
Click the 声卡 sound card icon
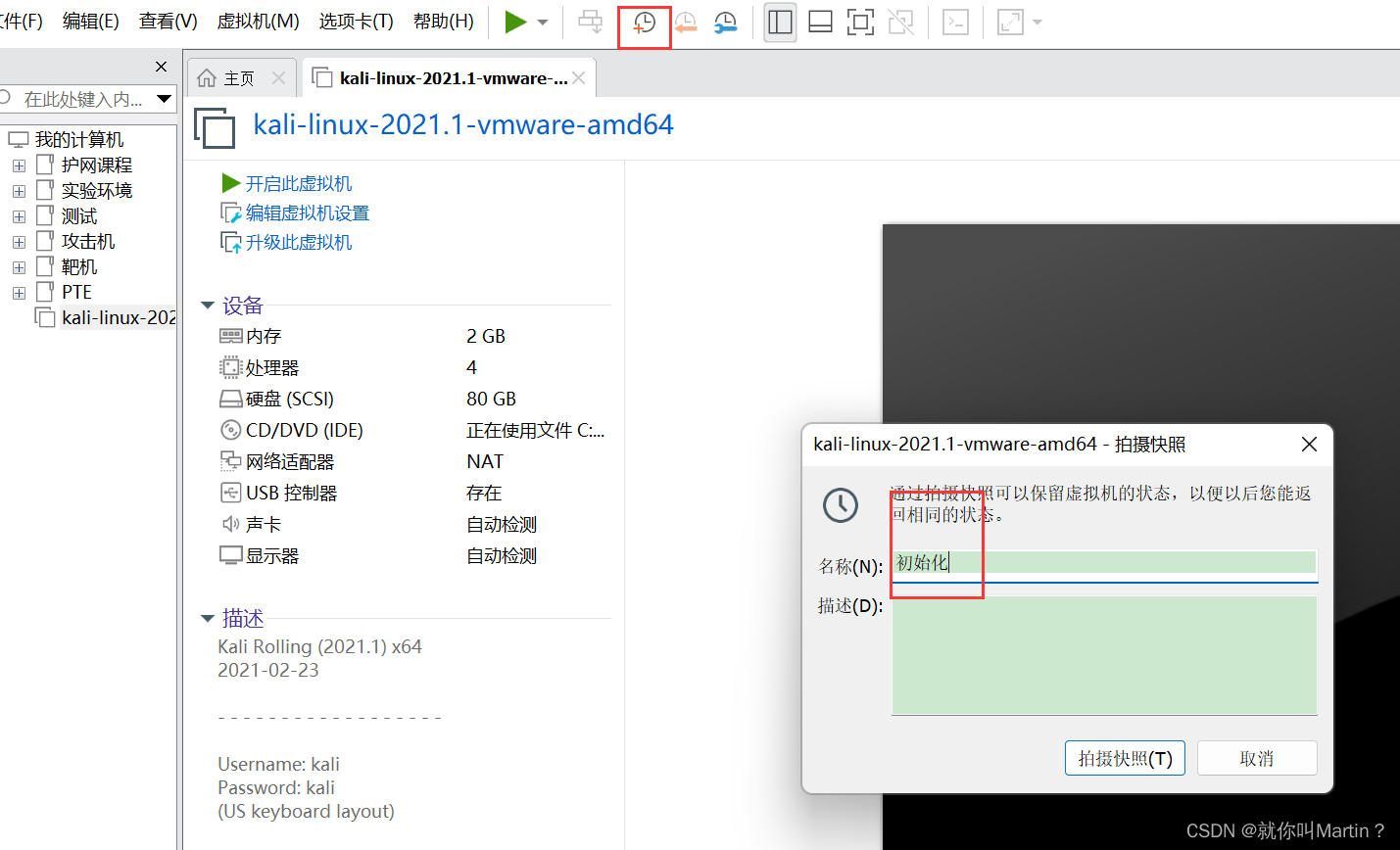[x=230, y=524]
